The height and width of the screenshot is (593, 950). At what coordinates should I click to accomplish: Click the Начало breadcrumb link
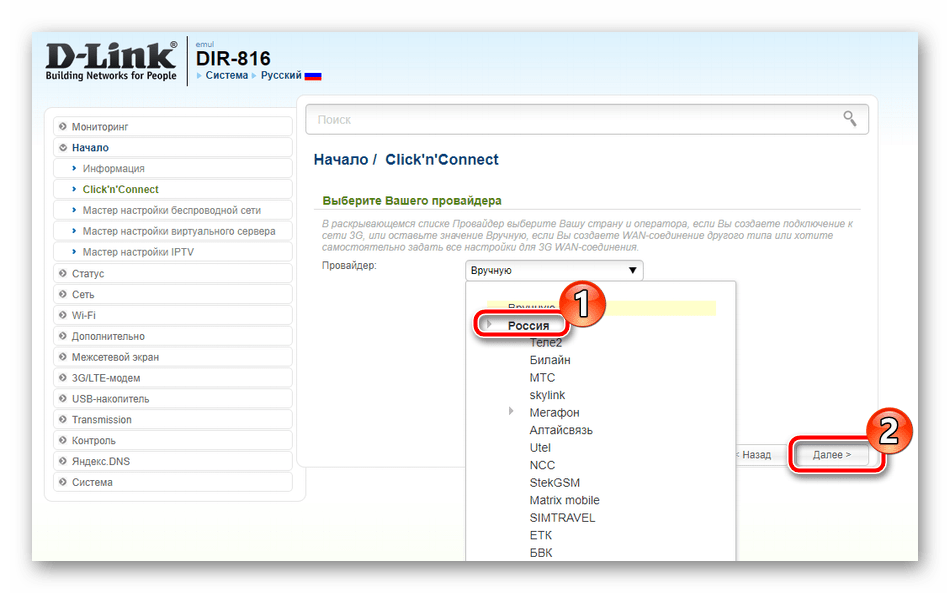point(340,159)
